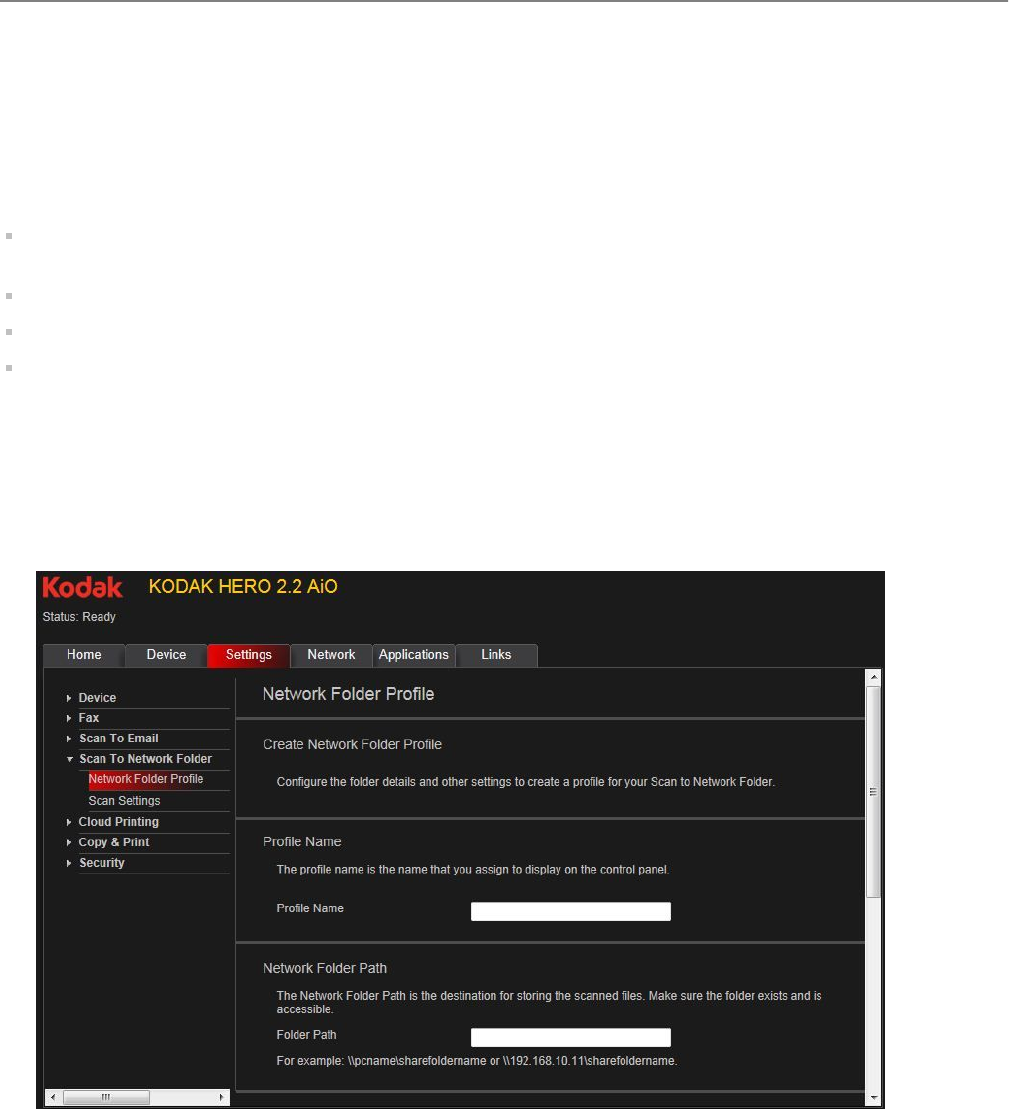
Task: Click the sidebar horizontal scroll right arrow
Action: coord(221,1098)
